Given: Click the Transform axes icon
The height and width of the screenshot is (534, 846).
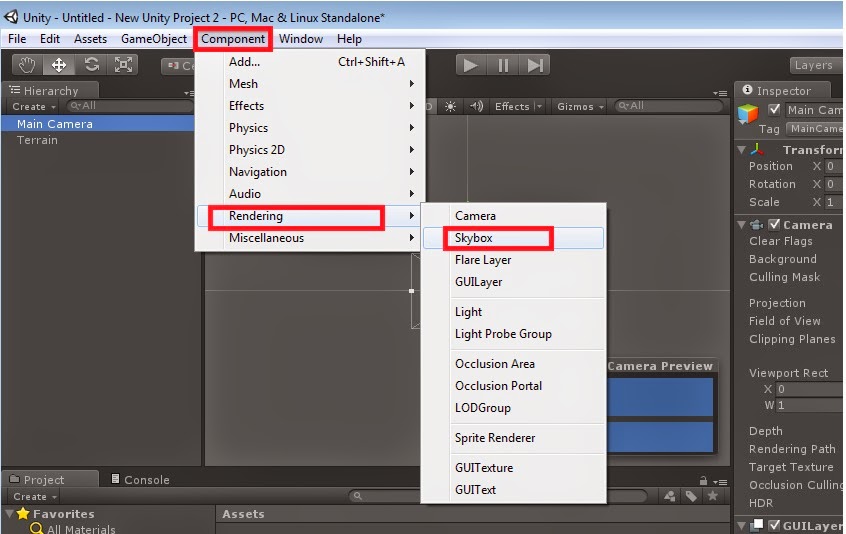Looking at the screenshot, I should pyautogui.click(x=757, y=149).
